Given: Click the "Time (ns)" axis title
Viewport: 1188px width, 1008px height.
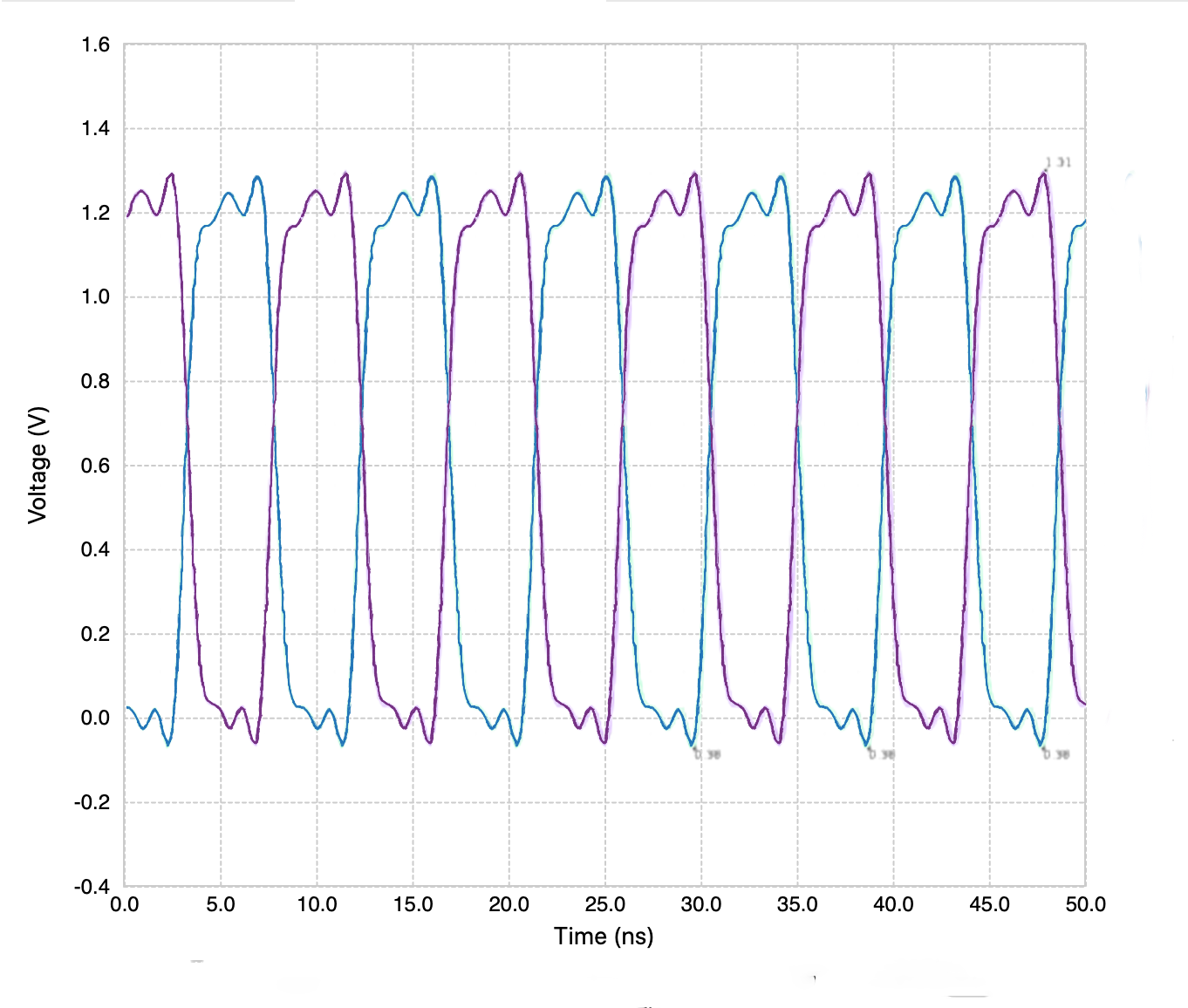Looking at the screenshot, I should pyautogui.click(x=604, y=936).
